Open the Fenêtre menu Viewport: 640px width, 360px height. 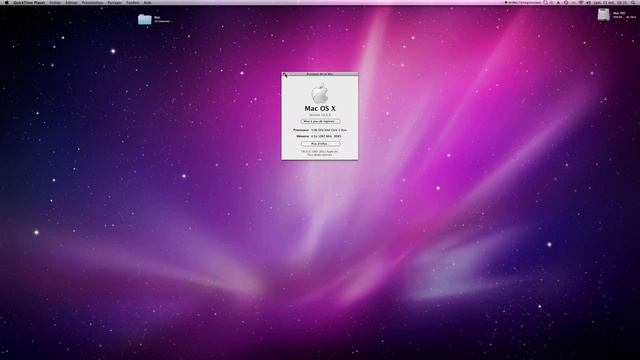click(133, 2)
